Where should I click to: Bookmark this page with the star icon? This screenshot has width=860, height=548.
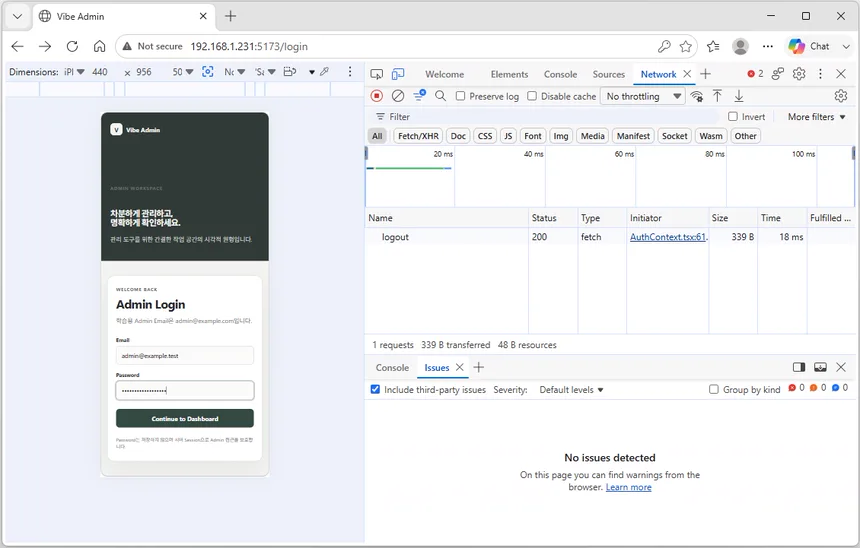686,47
